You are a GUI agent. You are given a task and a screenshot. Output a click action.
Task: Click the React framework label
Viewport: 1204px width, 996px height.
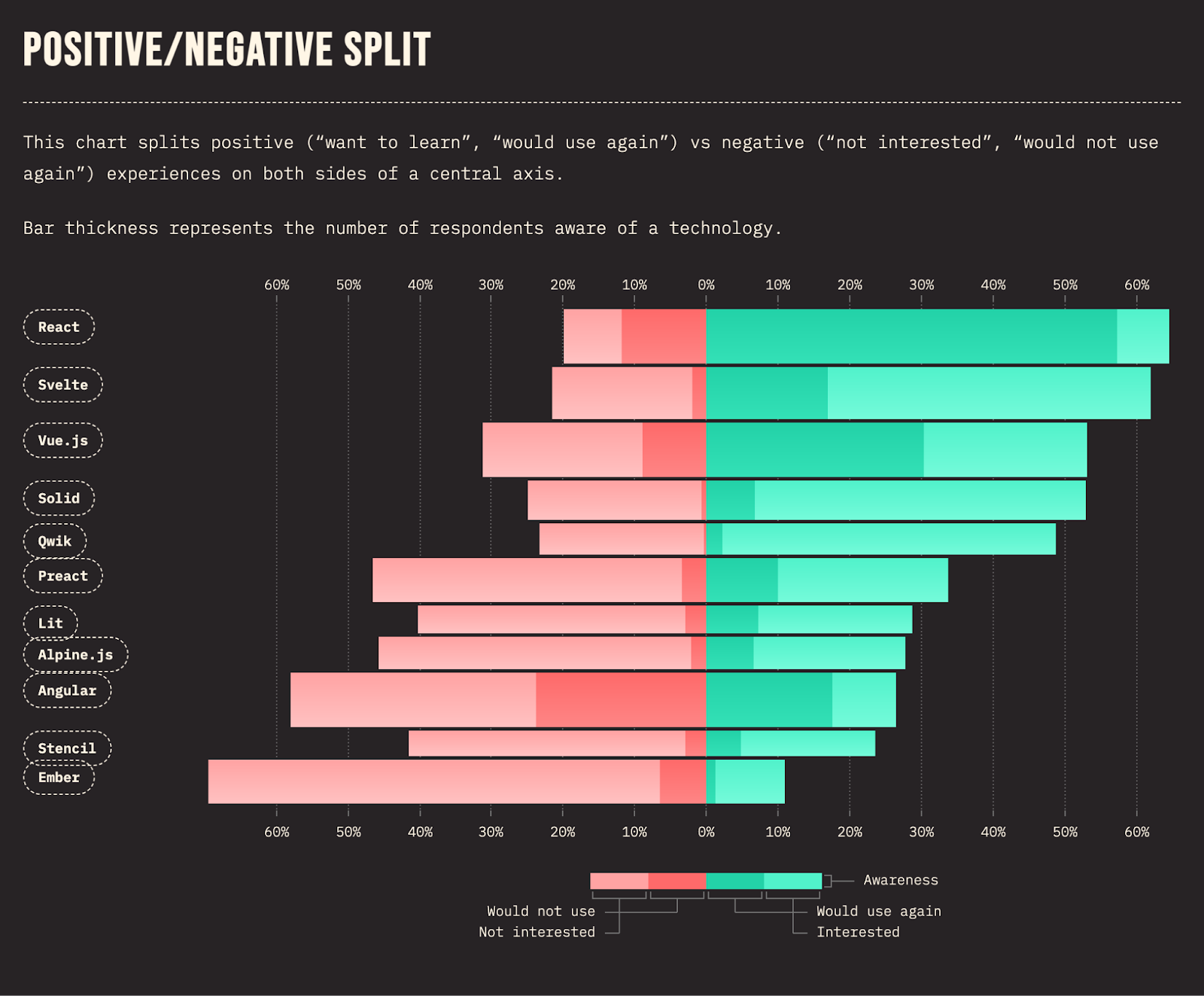click(59, 327)
